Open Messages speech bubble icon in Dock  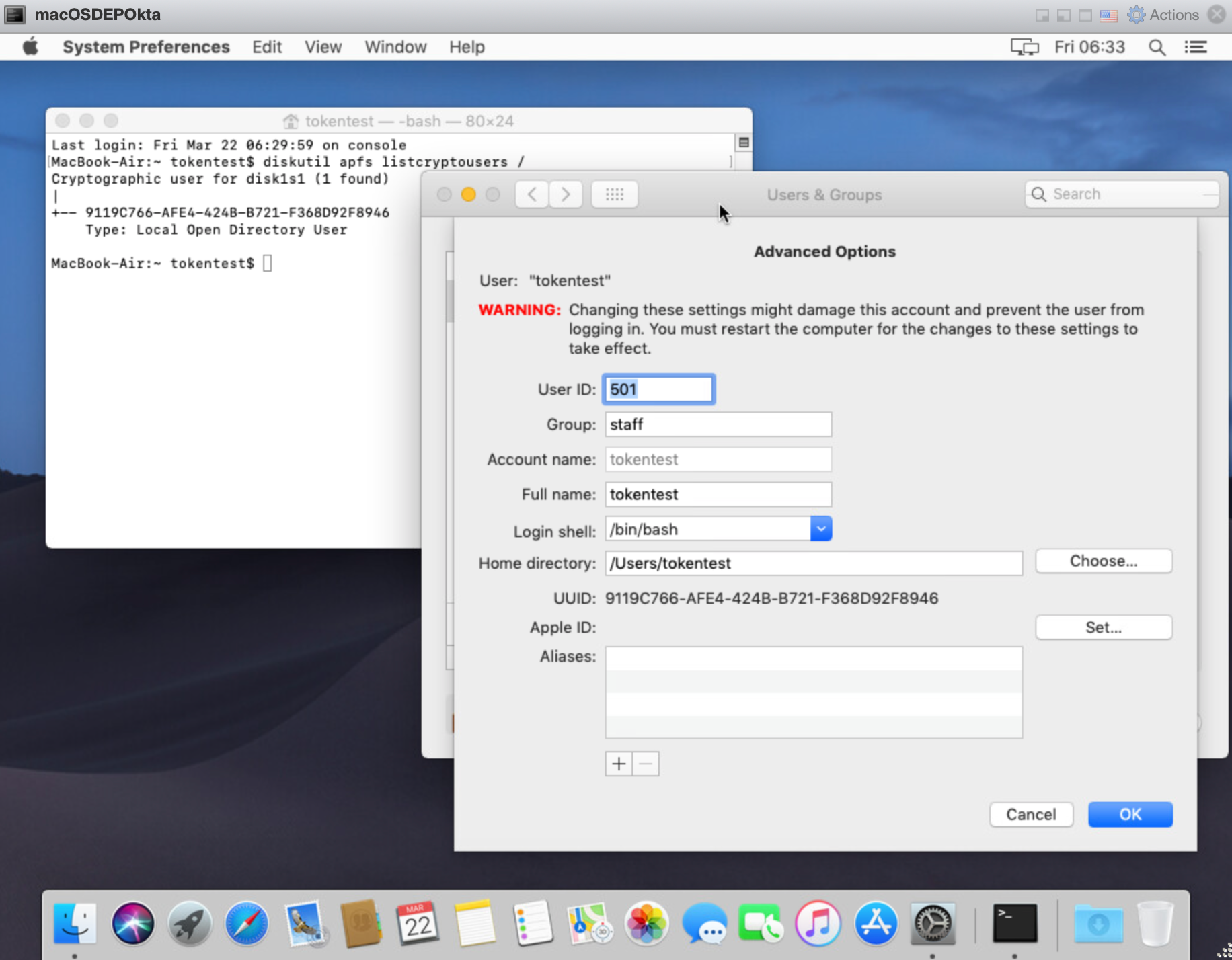click(704, 923)
